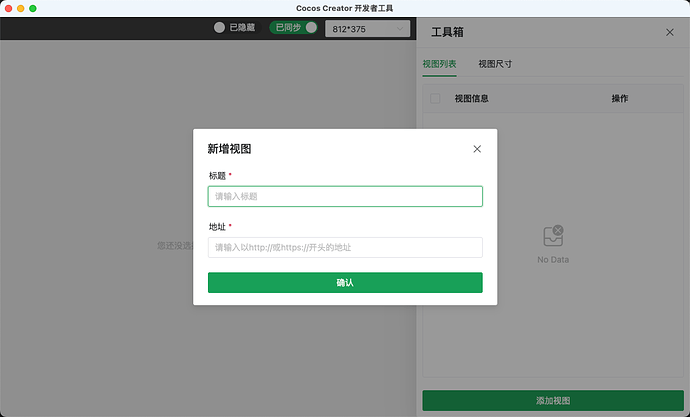Click the macOS red close window button
The height and width of the screenshot is (417, 690).
(8, 8)
